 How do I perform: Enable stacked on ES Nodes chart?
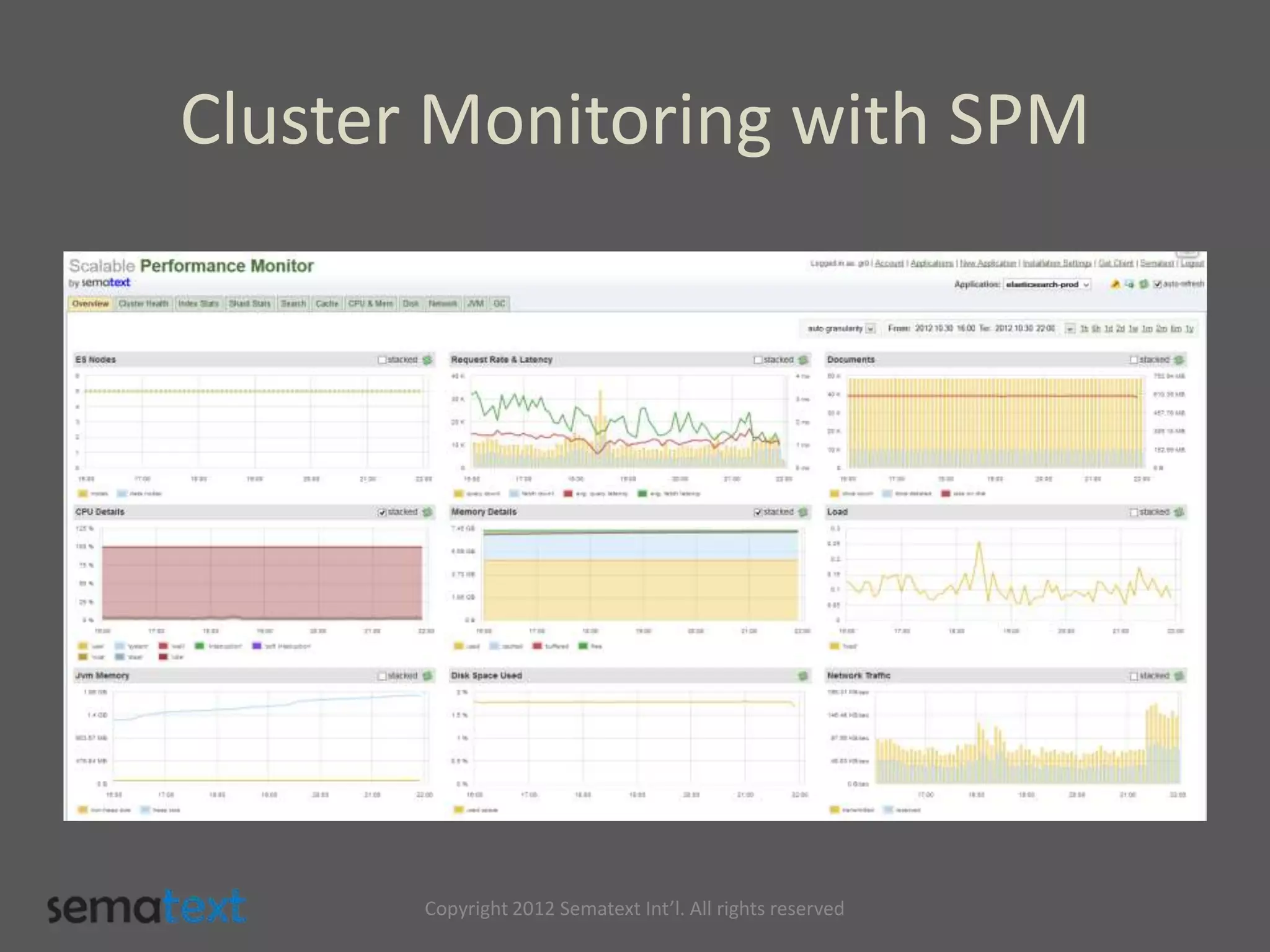click(x=382, y=360)
